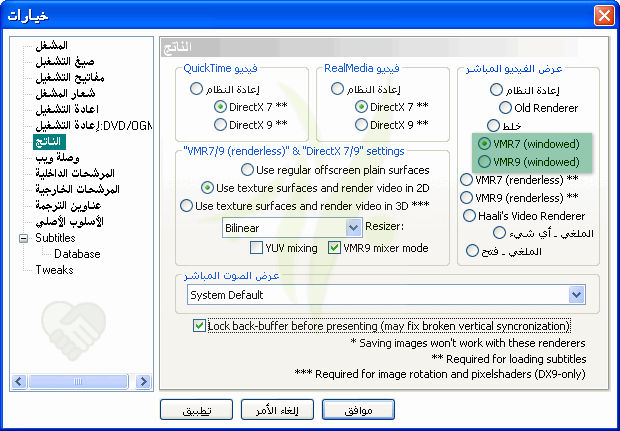Open وصلة ويب tree item
620x431 pixels.
coord(57,158)
